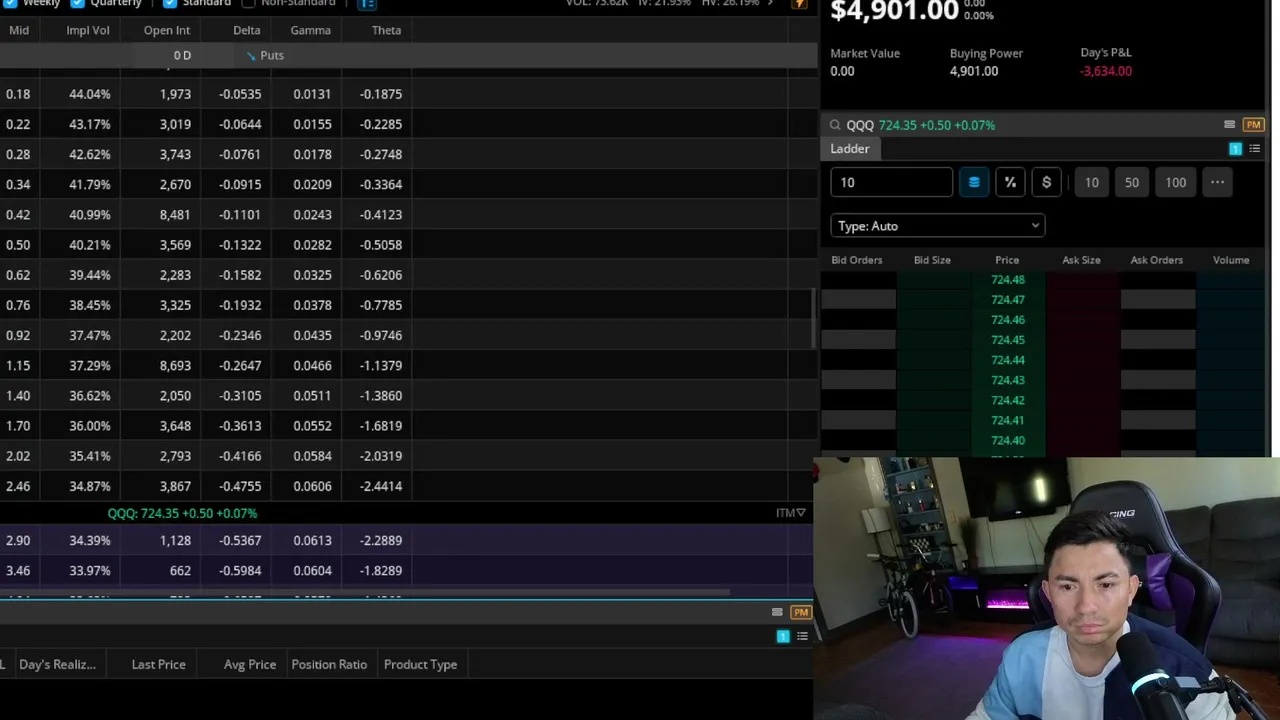The height and width of the screenshot is (720, 1280).
Task: Click open interest value 8,693
Action: click(175, 365)
